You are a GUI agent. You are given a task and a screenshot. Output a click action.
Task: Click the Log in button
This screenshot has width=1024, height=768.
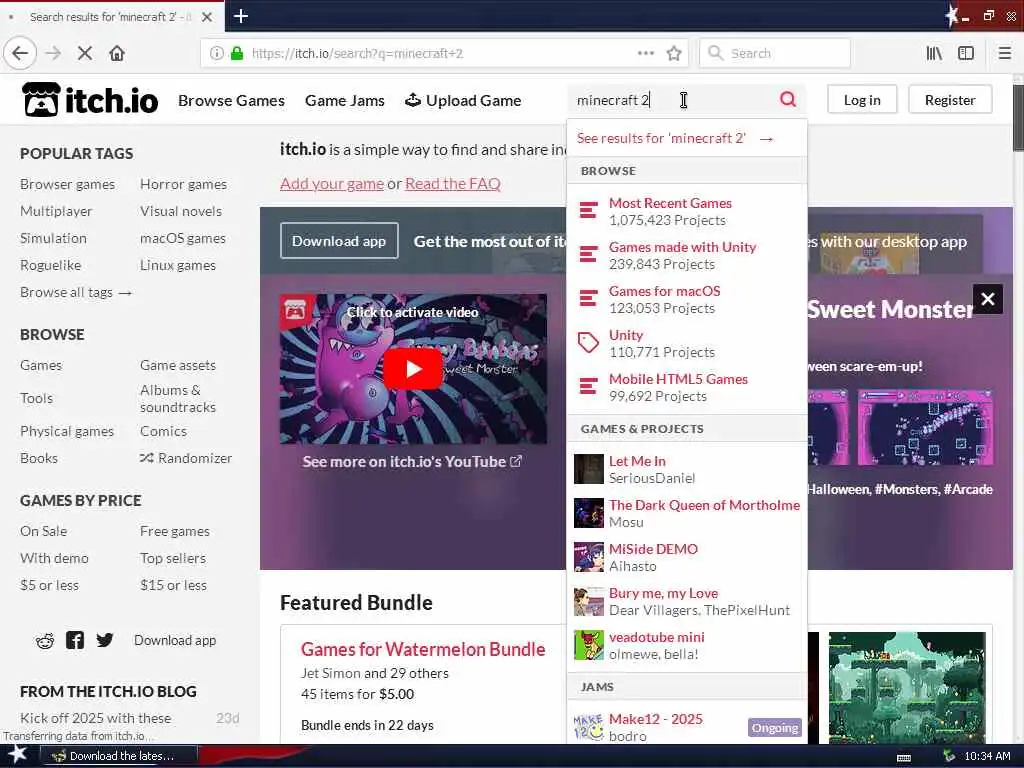point(861,100)
